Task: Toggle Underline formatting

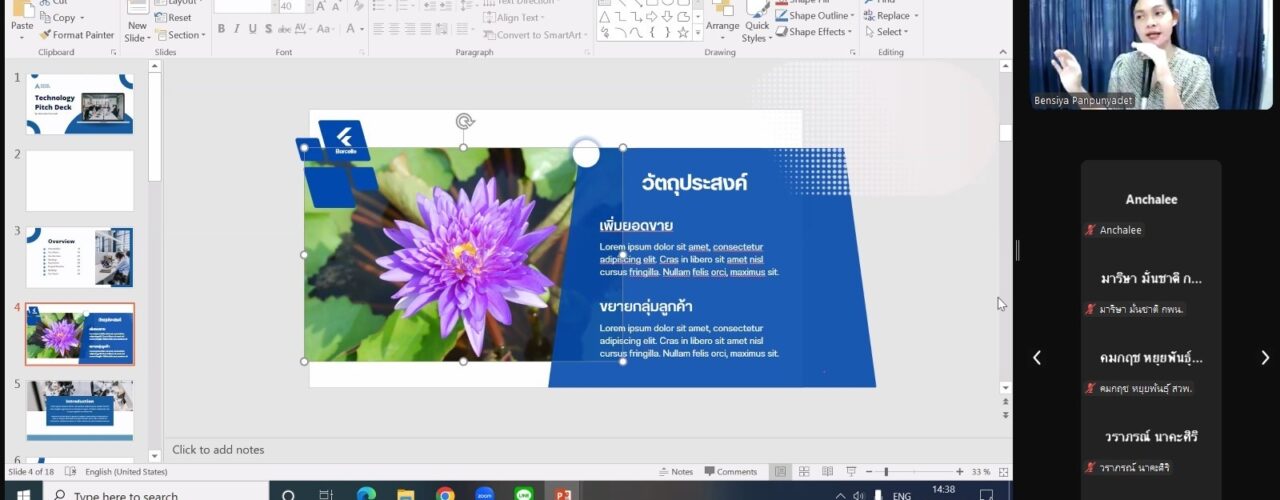Action: [x=253, y=29]
